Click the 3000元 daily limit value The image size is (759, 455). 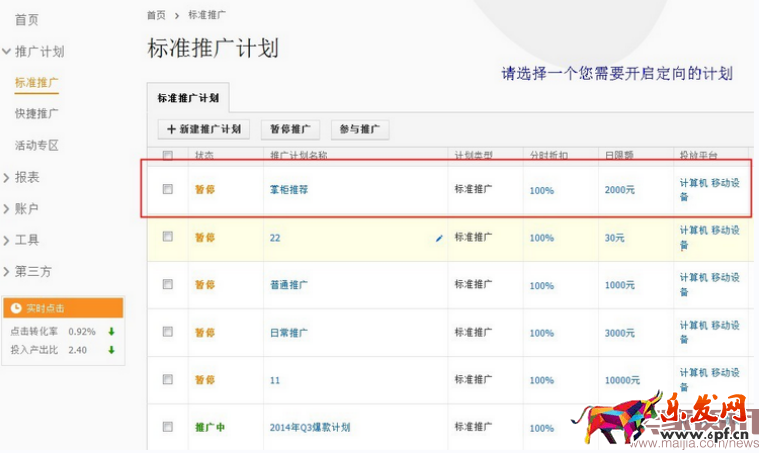point(620,333)
